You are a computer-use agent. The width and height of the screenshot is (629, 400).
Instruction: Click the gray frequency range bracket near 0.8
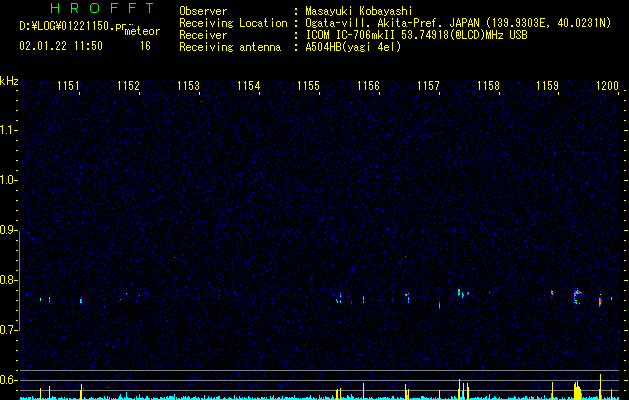point(20,280)
